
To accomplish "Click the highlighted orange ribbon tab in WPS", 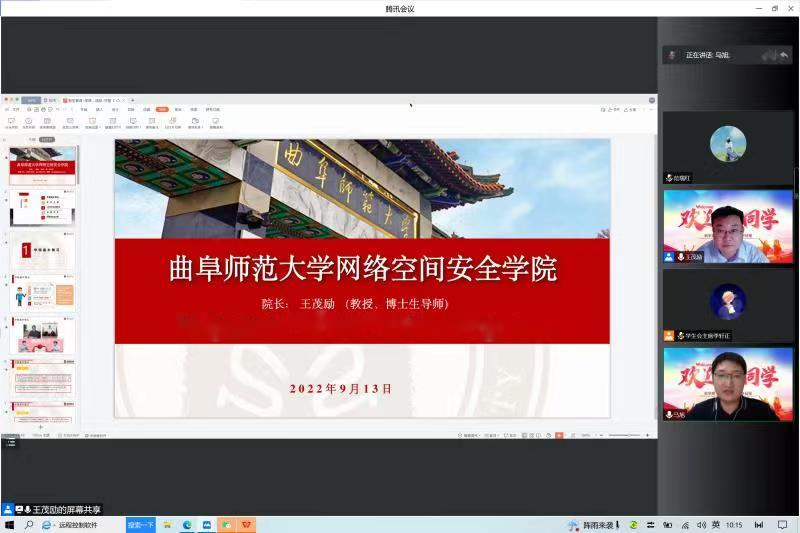I will click(x=162, y=109).
